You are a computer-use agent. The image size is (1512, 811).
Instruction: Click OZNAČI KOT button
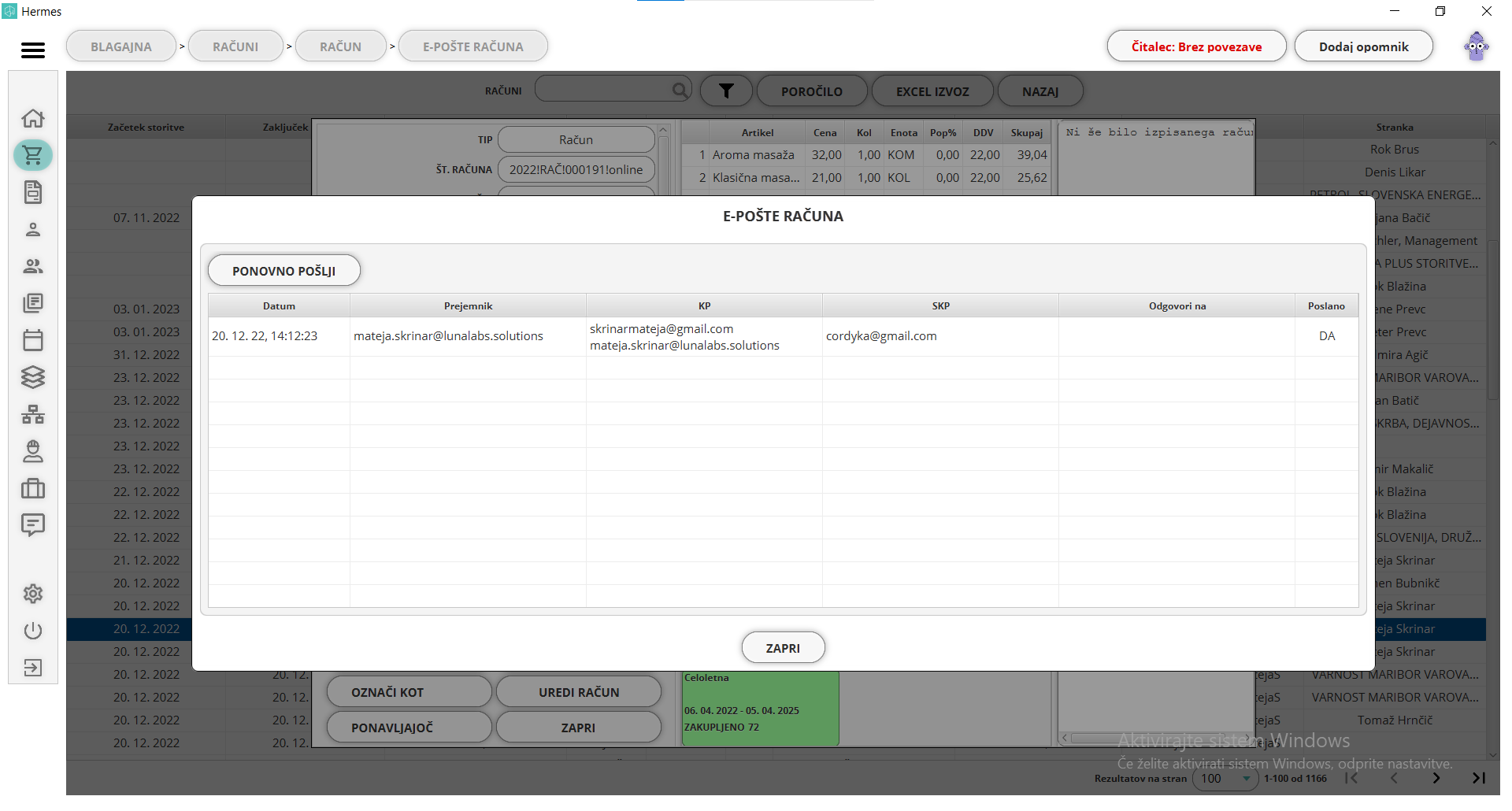(409, 692)
